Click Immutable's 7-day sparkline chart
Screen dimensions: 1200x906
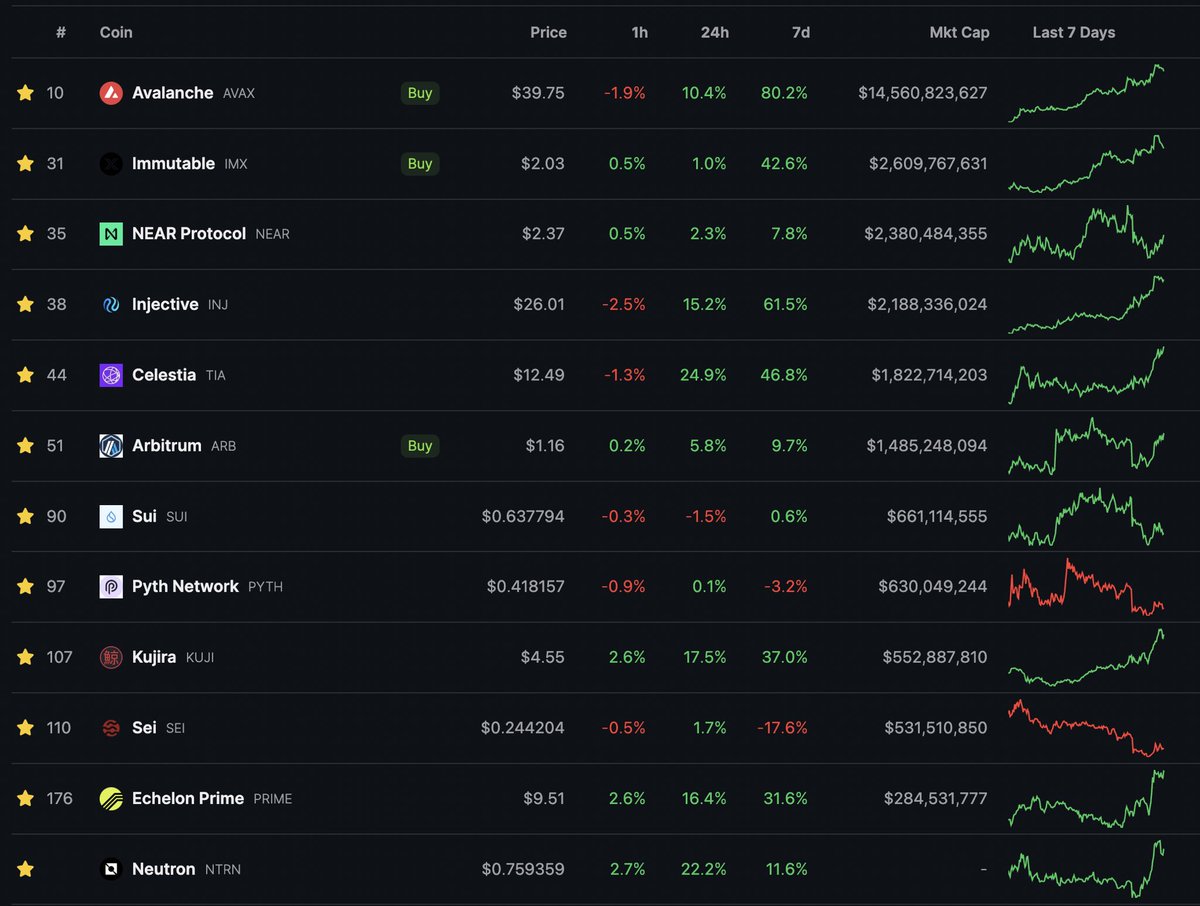tap(1100, 163)
